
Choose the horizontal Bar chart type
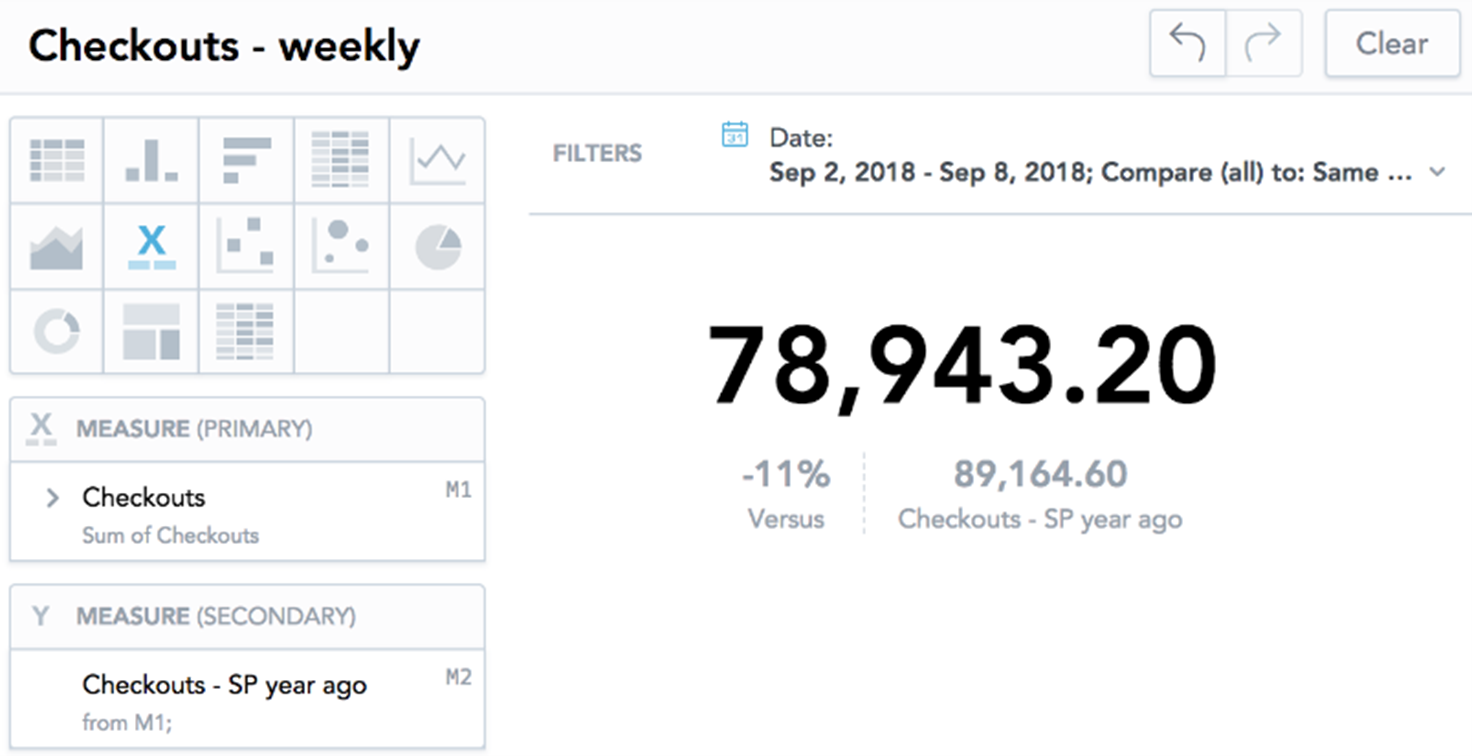click(246, 160)
